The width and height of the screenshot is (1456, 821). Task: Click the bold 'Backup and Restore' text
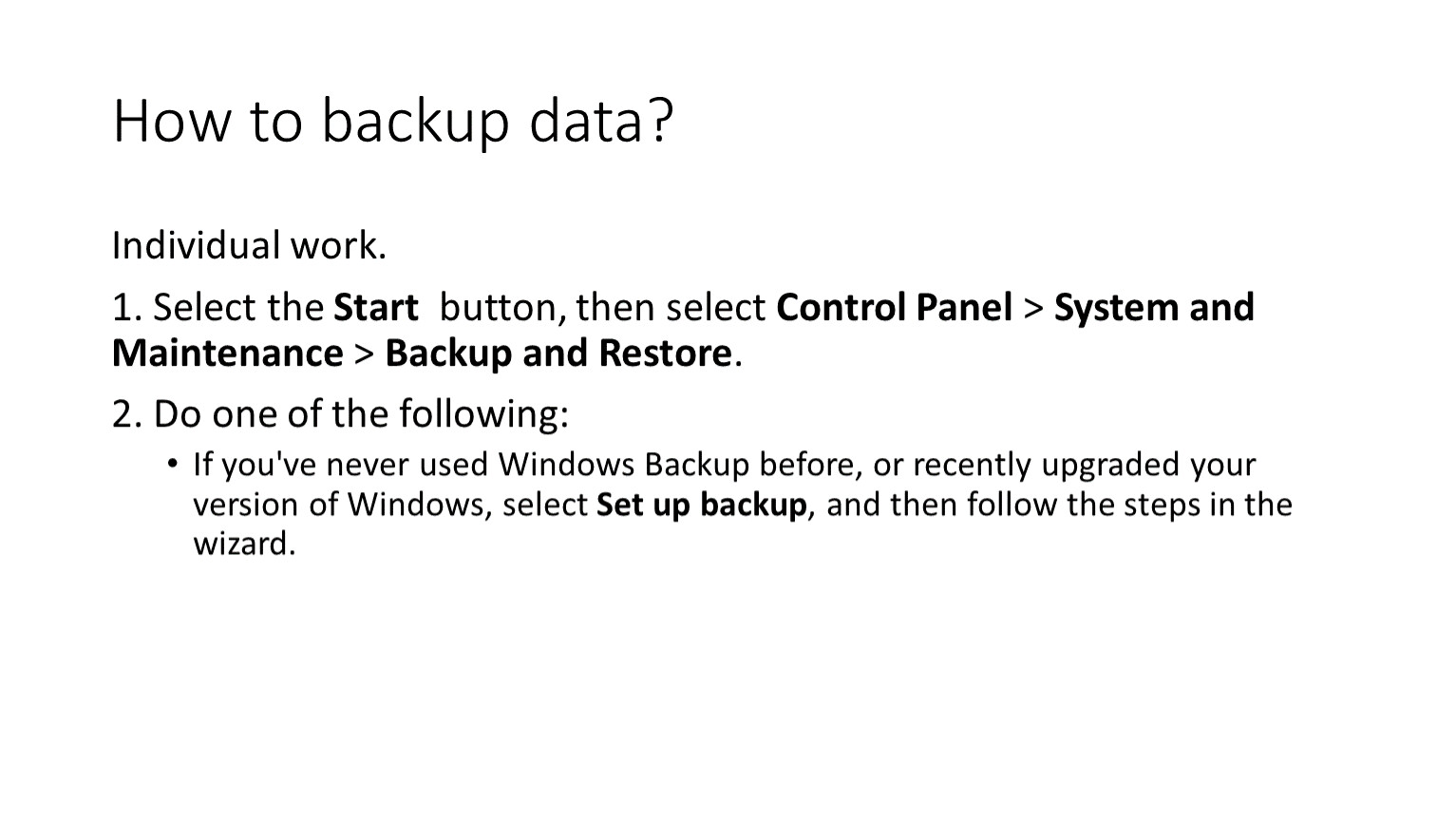tap(558, 353)
